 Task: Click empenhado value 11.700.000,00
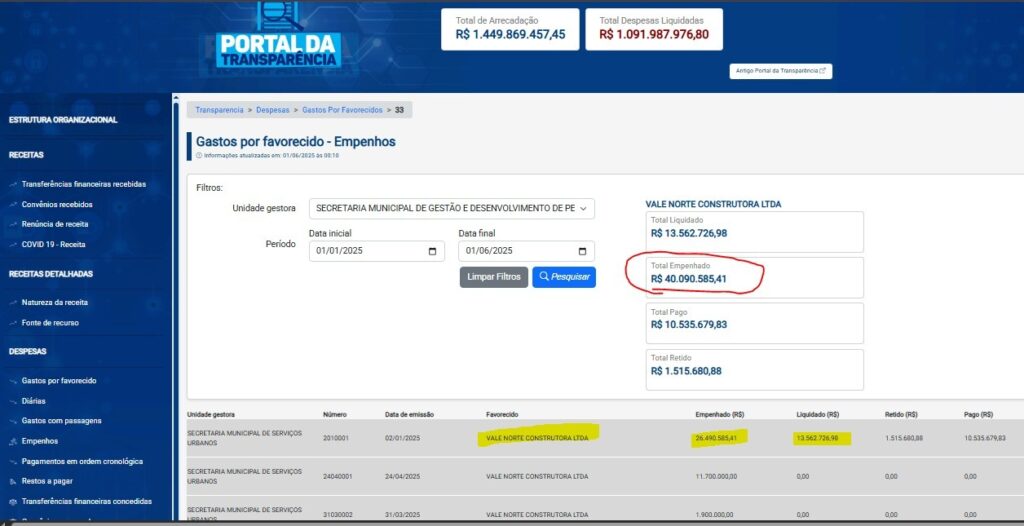(716, 476)
